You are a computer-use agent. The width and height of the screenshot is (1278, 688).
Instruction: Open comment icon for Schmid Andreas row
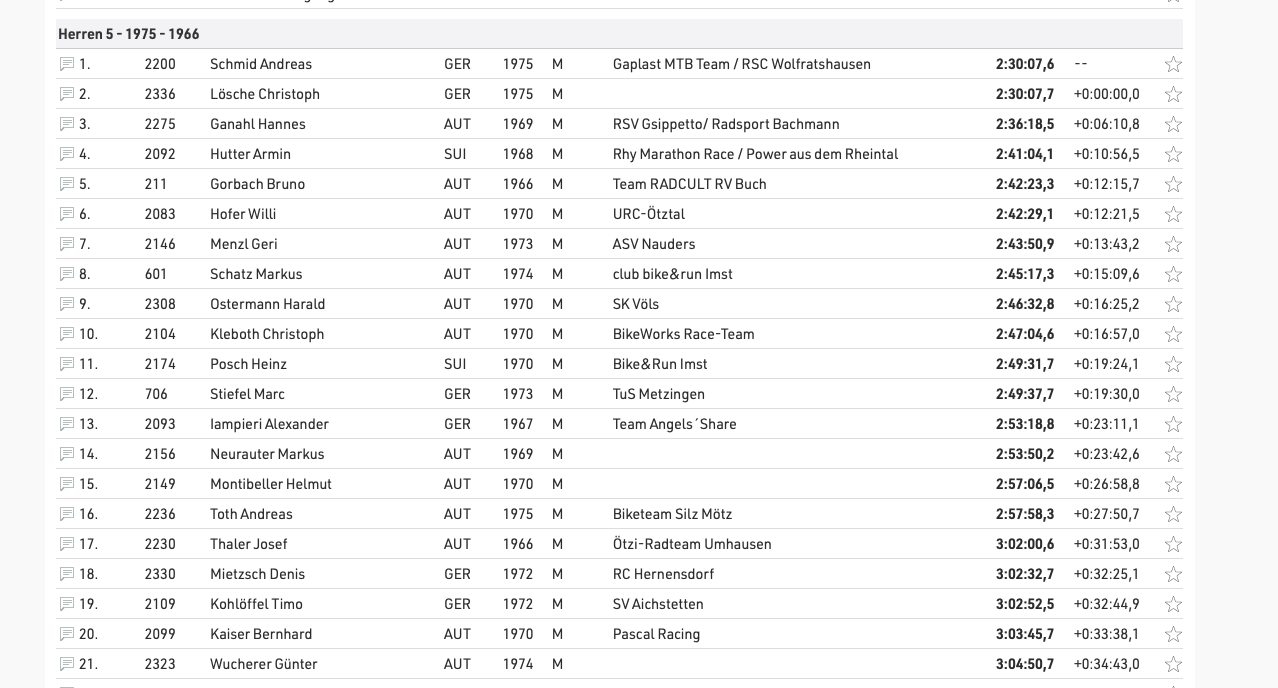click(67, 64)
